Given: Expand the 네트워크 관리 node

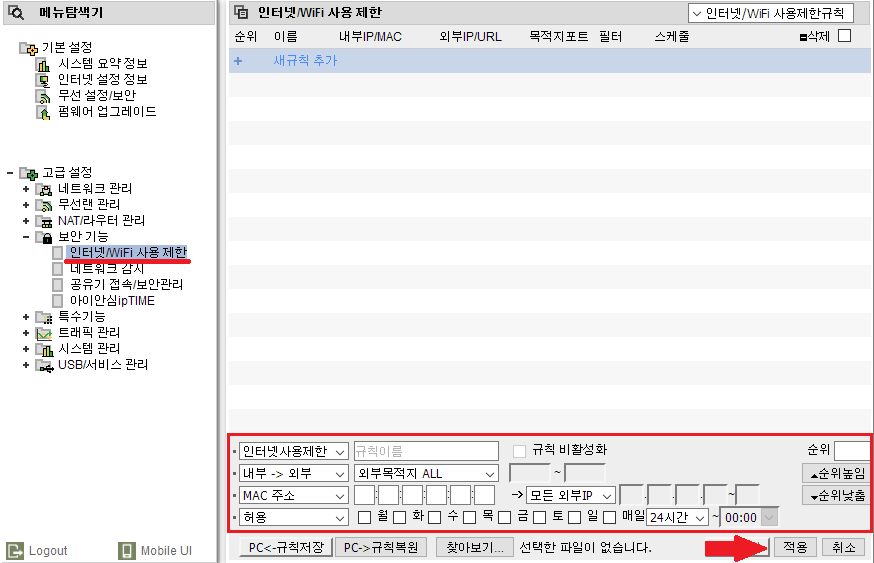Looking at the screenshot, I should (26, 190).
